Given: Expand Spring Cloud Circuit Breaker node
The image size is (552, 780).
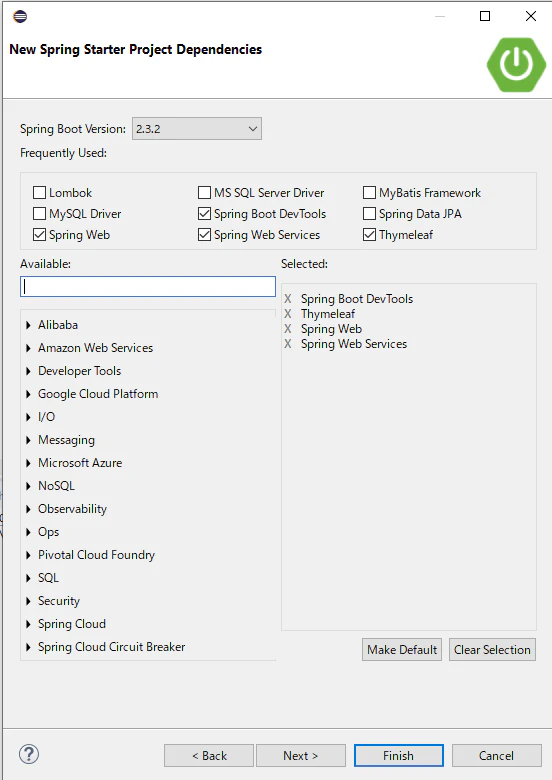Looking at the screenshot, I should point(28,647).
